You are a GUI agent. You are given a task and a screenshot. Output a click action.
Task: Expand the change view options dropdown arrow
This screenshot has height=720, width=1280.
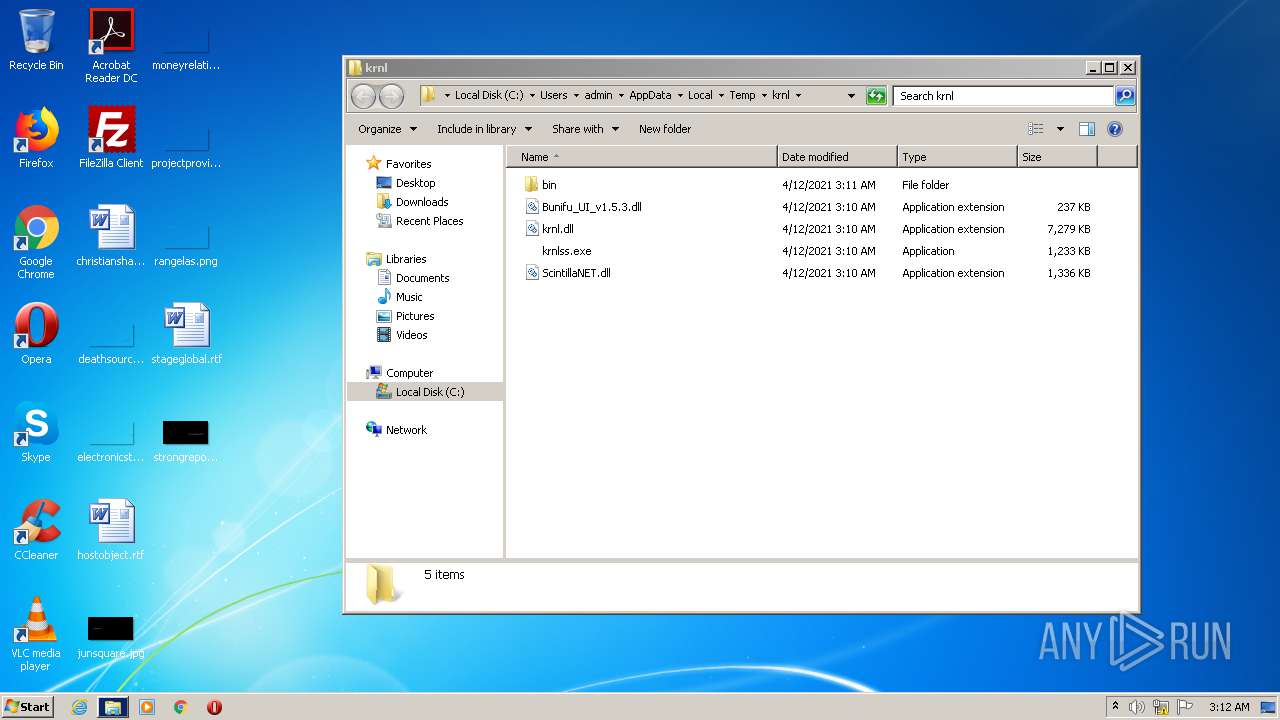pos(1060,129)
